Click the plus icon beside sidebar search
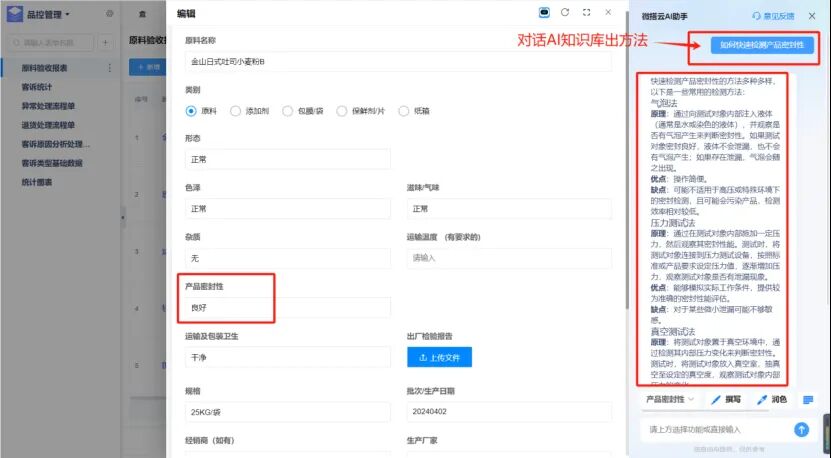Image resolution: width=831 pixels, height=458 pixels. [x=105, y=42]
